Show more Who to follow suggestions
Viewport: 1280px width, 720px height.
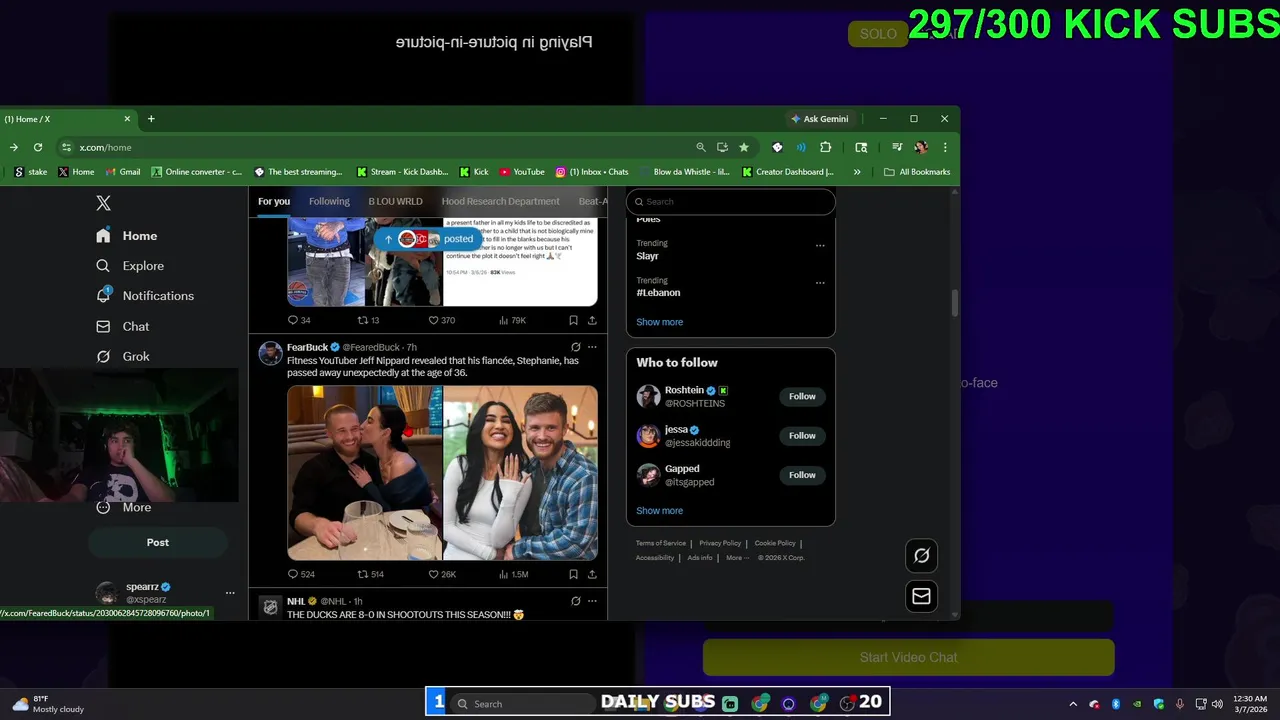659,511
